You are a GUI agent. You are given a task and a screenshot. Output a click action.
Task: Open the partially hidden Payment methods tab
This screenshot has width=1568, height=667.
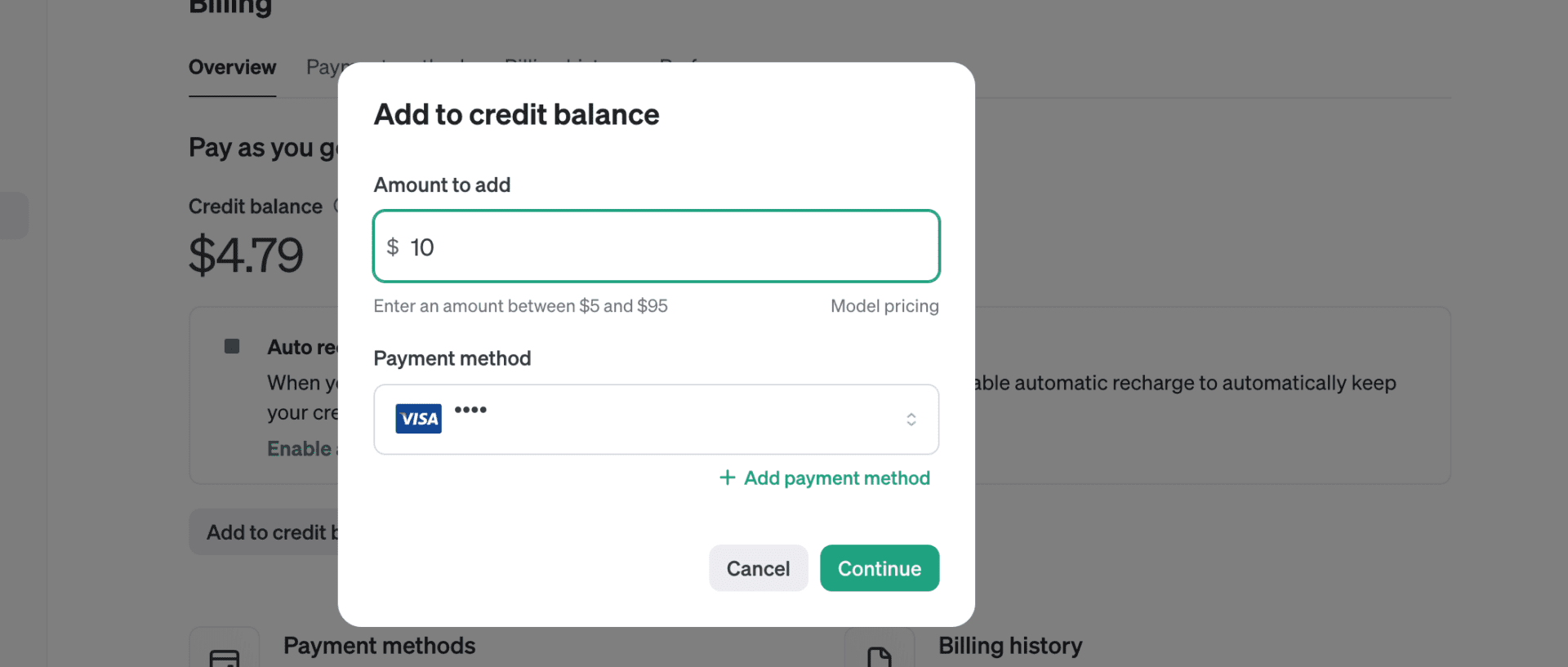coord(323,67)
